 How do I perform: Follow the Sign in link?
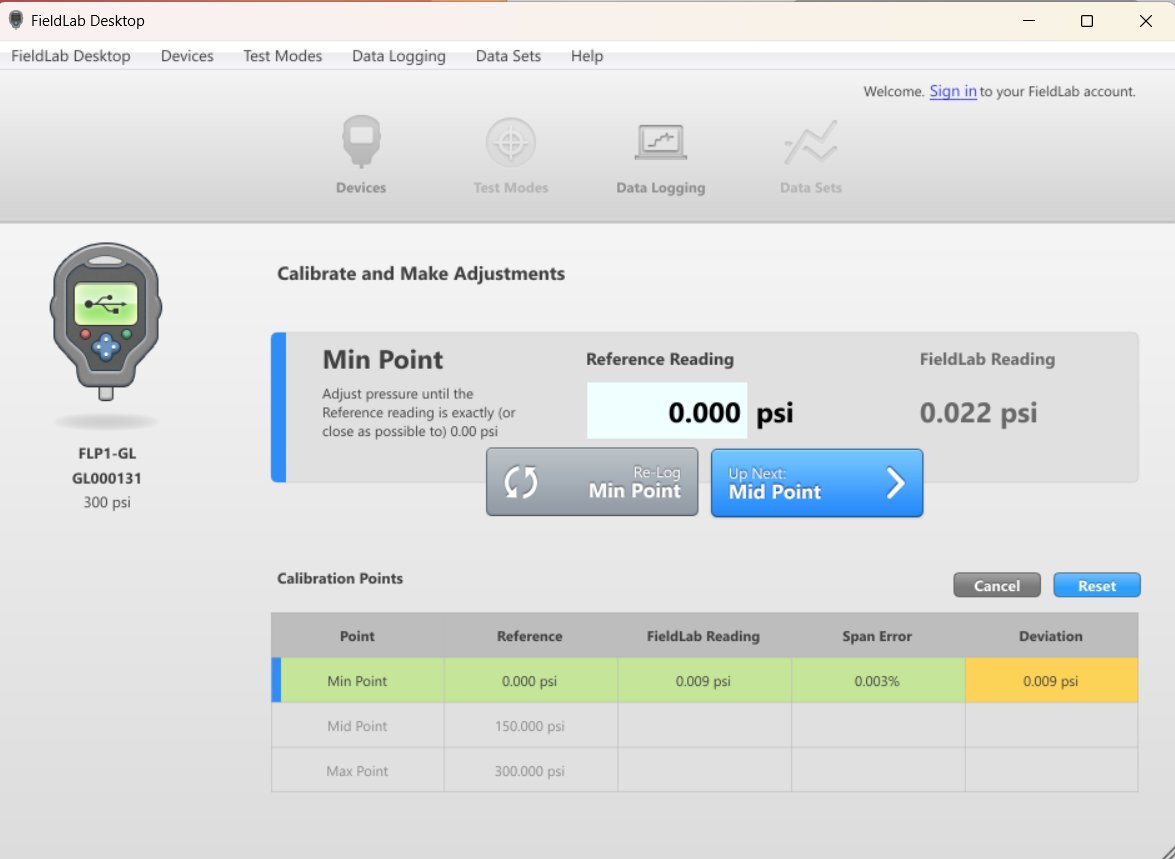tap(952, 91)
